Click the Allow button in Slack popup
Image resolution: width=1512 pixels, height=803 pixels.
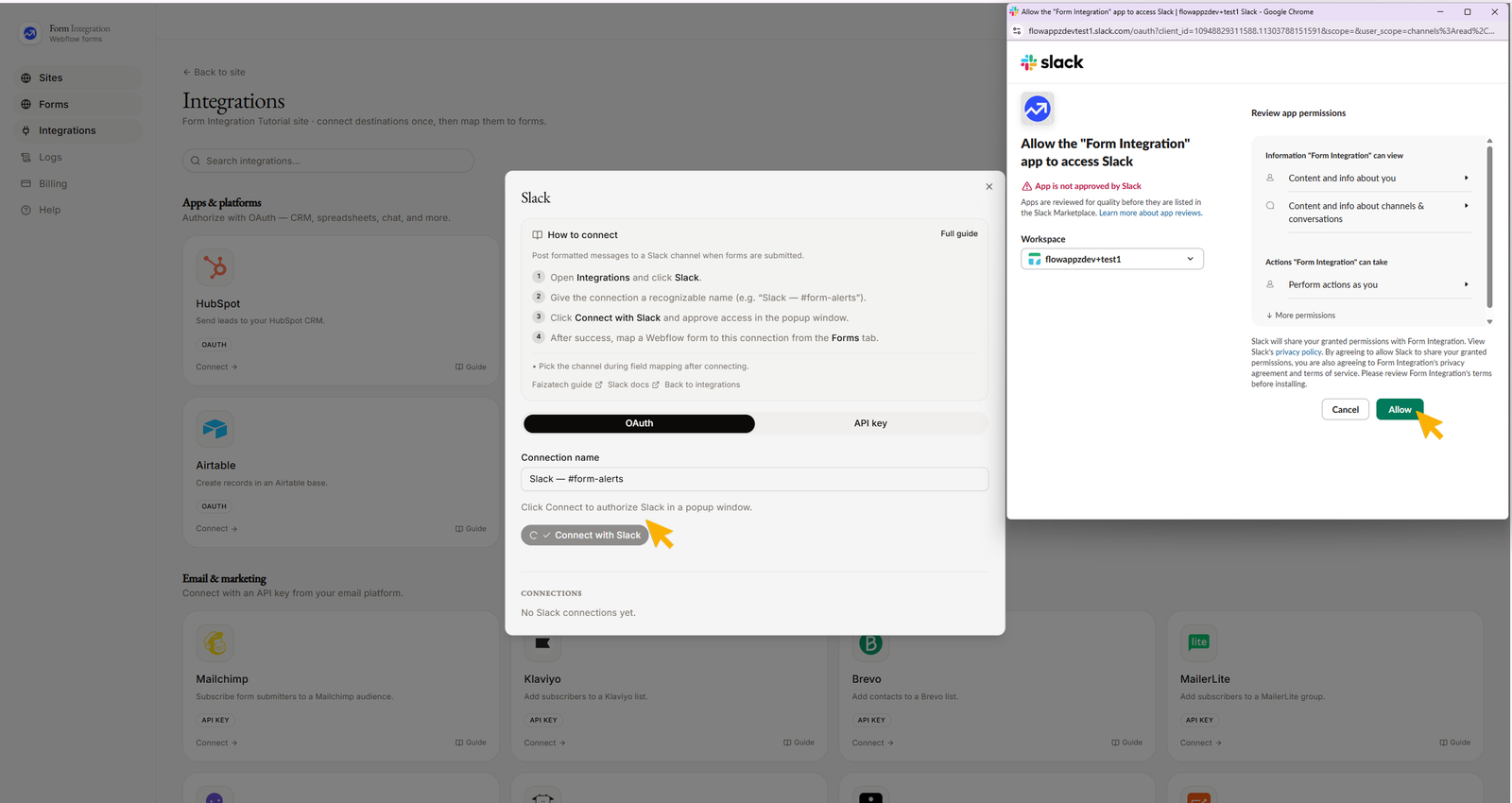pos(1400,410)
